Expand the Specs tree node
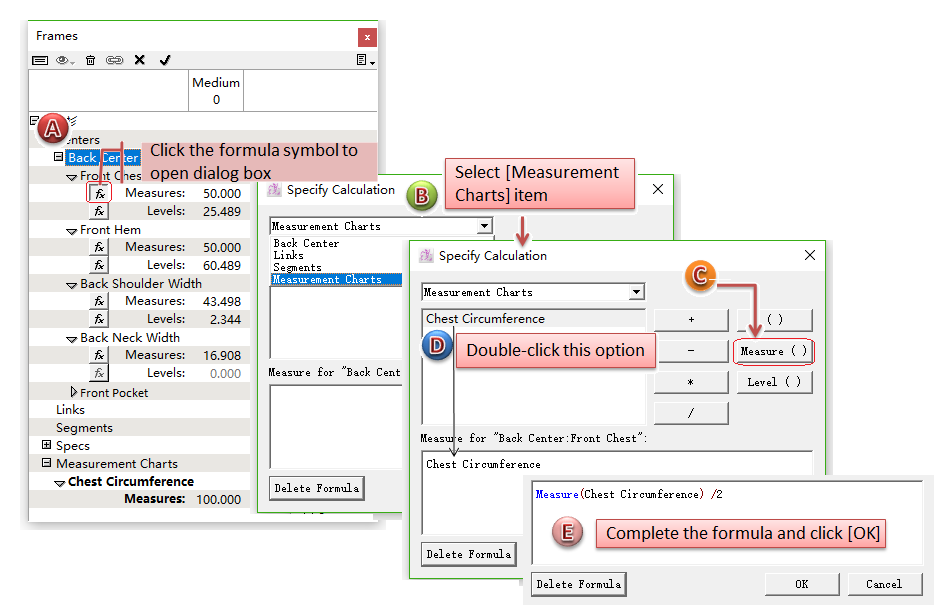This screenshot has width=945, height=613. point(46,445)
